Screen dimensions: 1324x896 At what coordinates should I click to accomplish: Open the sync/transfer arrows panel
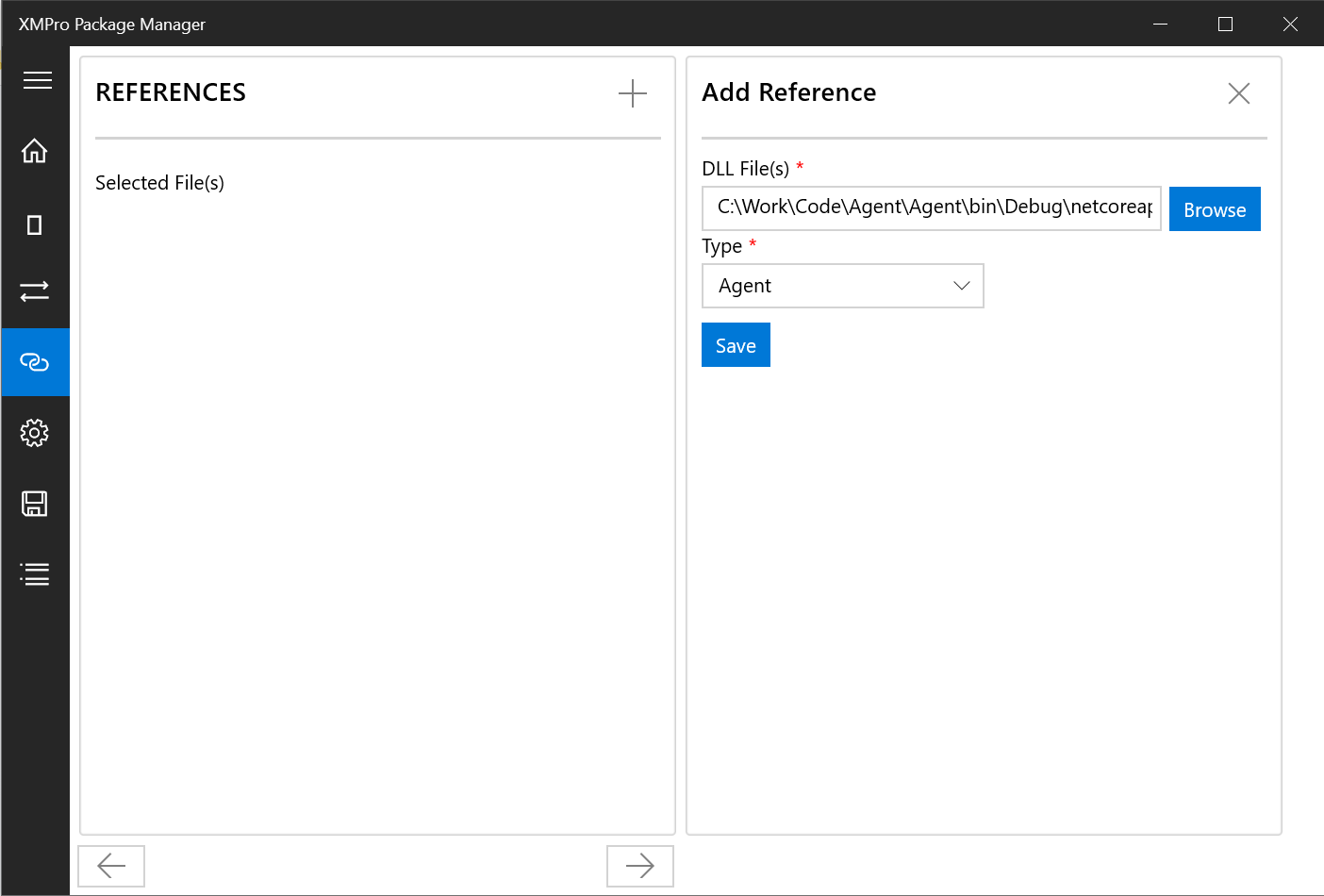coord(35,291)
